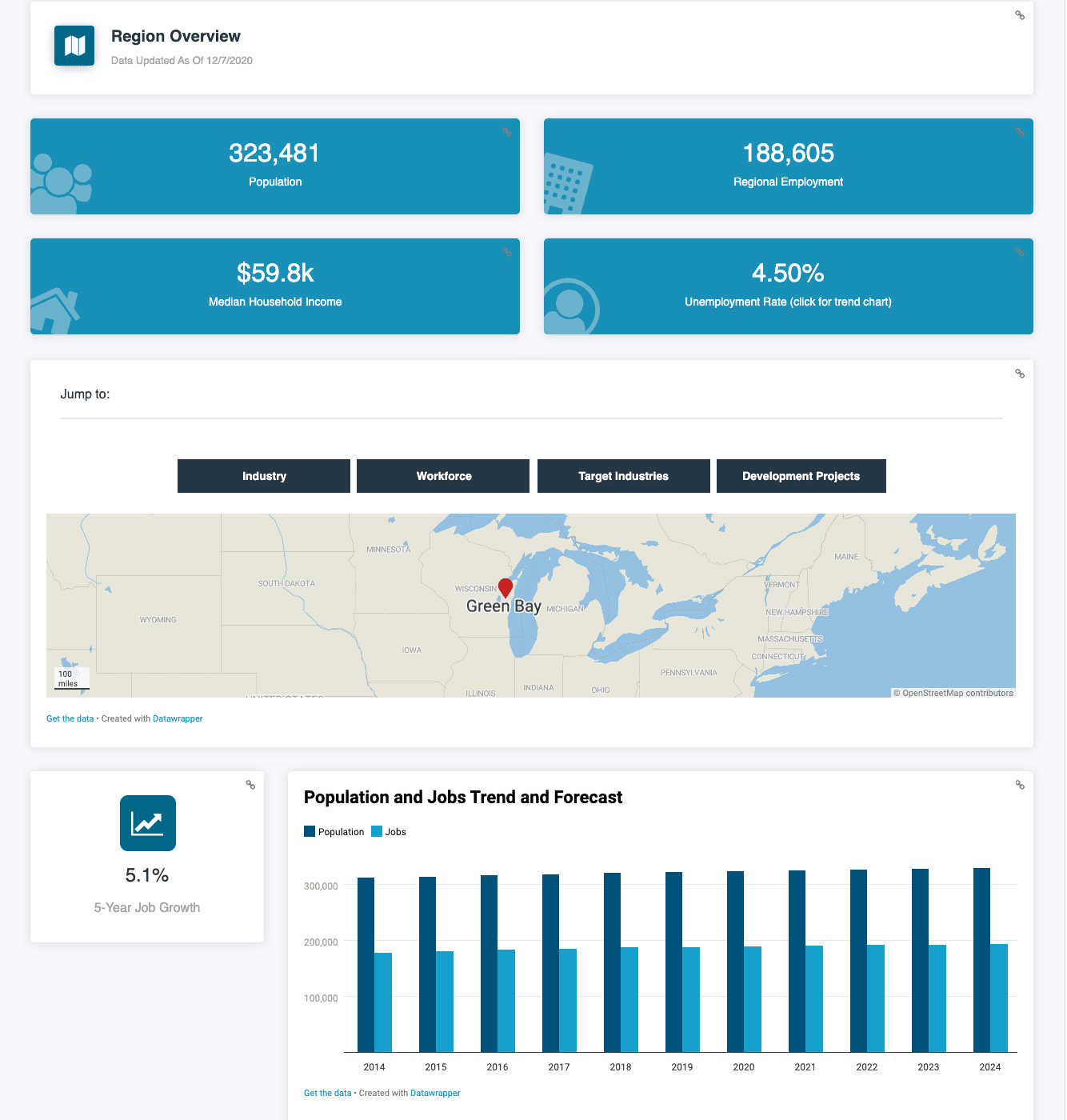Click link icon on Population and Jobs chart
1067x1120 pixels.
(1020, 785)
